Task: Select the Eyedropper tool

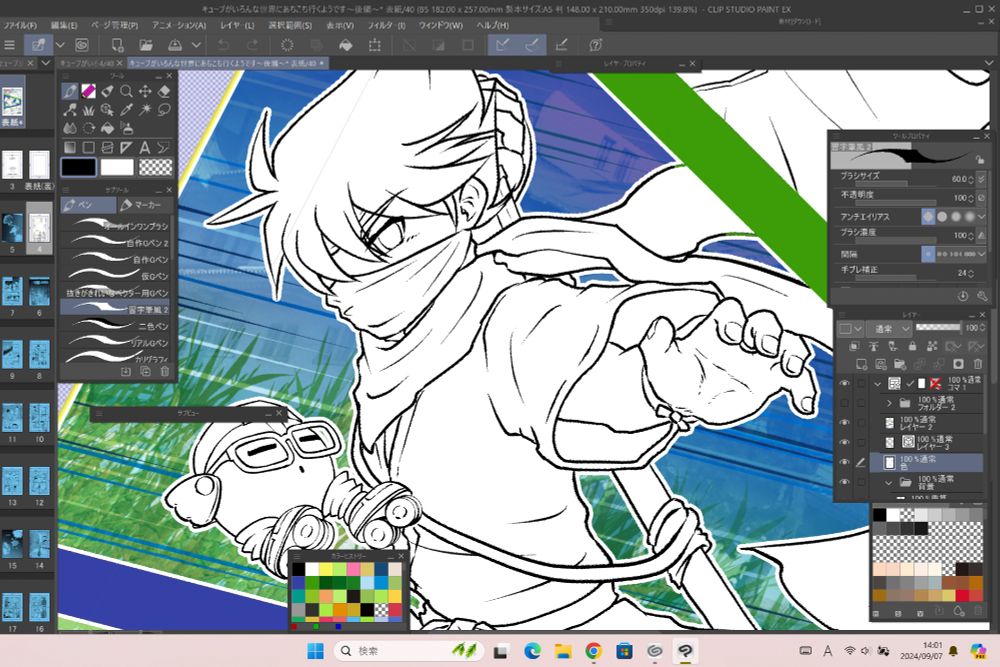Action: point(126,110)
